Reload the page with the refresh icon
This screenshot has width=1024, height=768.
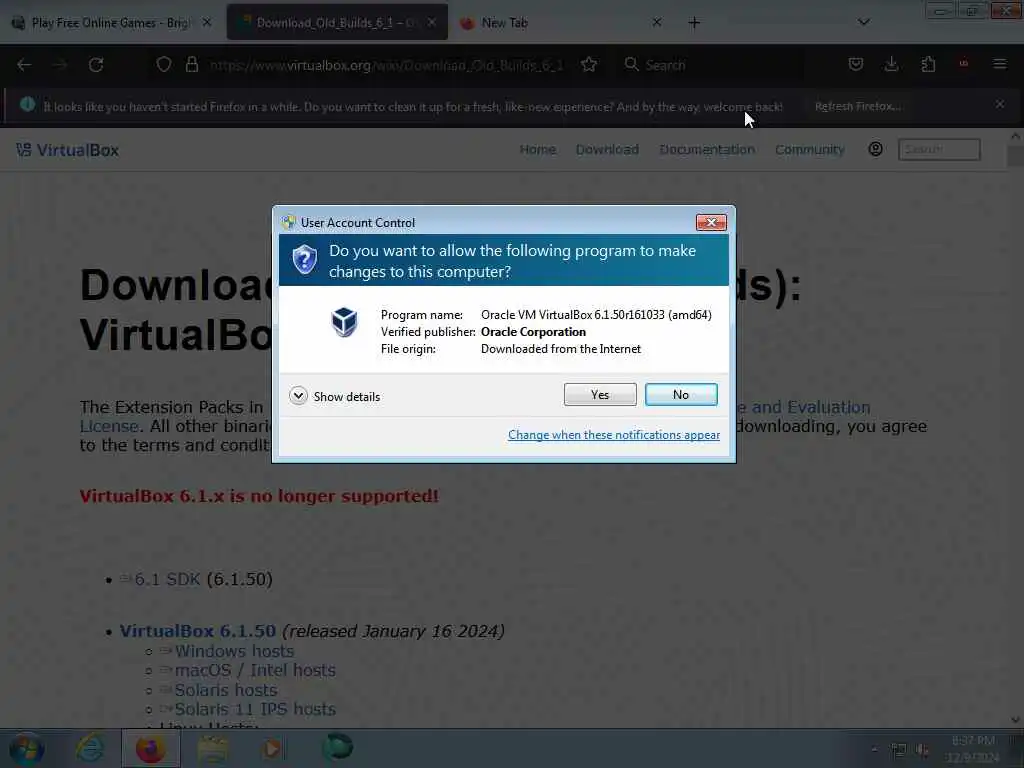(x=96, y=65)
